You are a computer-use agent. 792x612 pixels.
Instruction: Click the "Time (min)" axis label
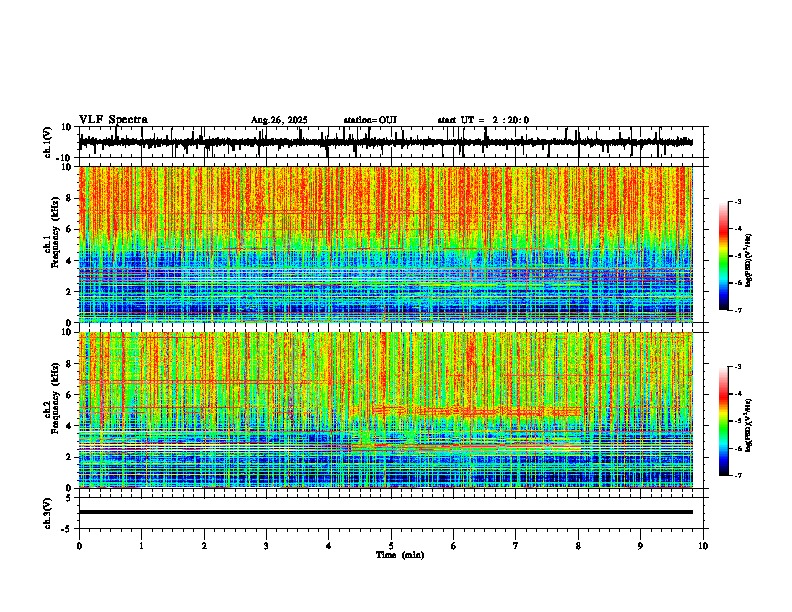pos(400,555)
